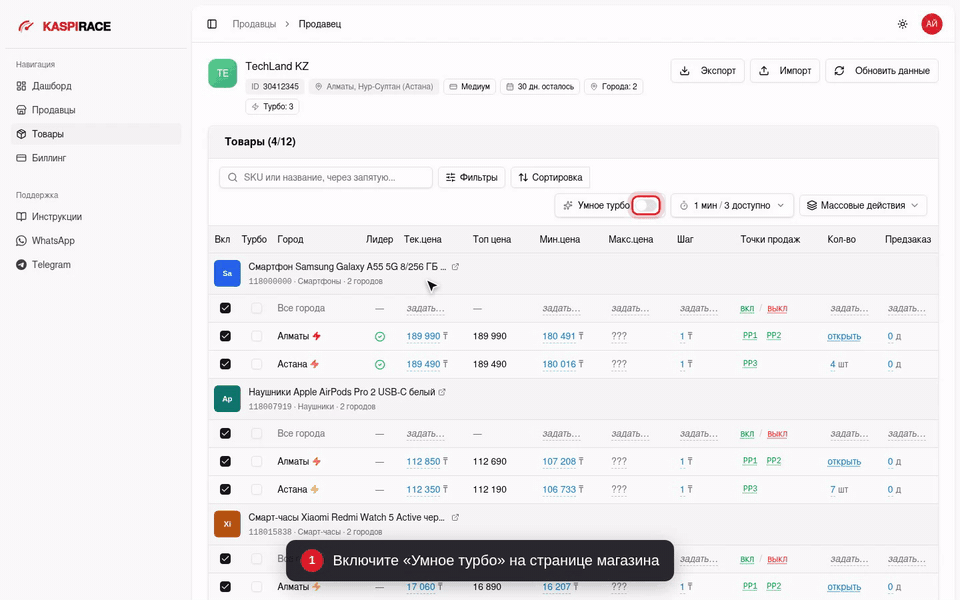Click the seller ID 30412345 badge
960x600 pixels.
[x=275, y=87]
